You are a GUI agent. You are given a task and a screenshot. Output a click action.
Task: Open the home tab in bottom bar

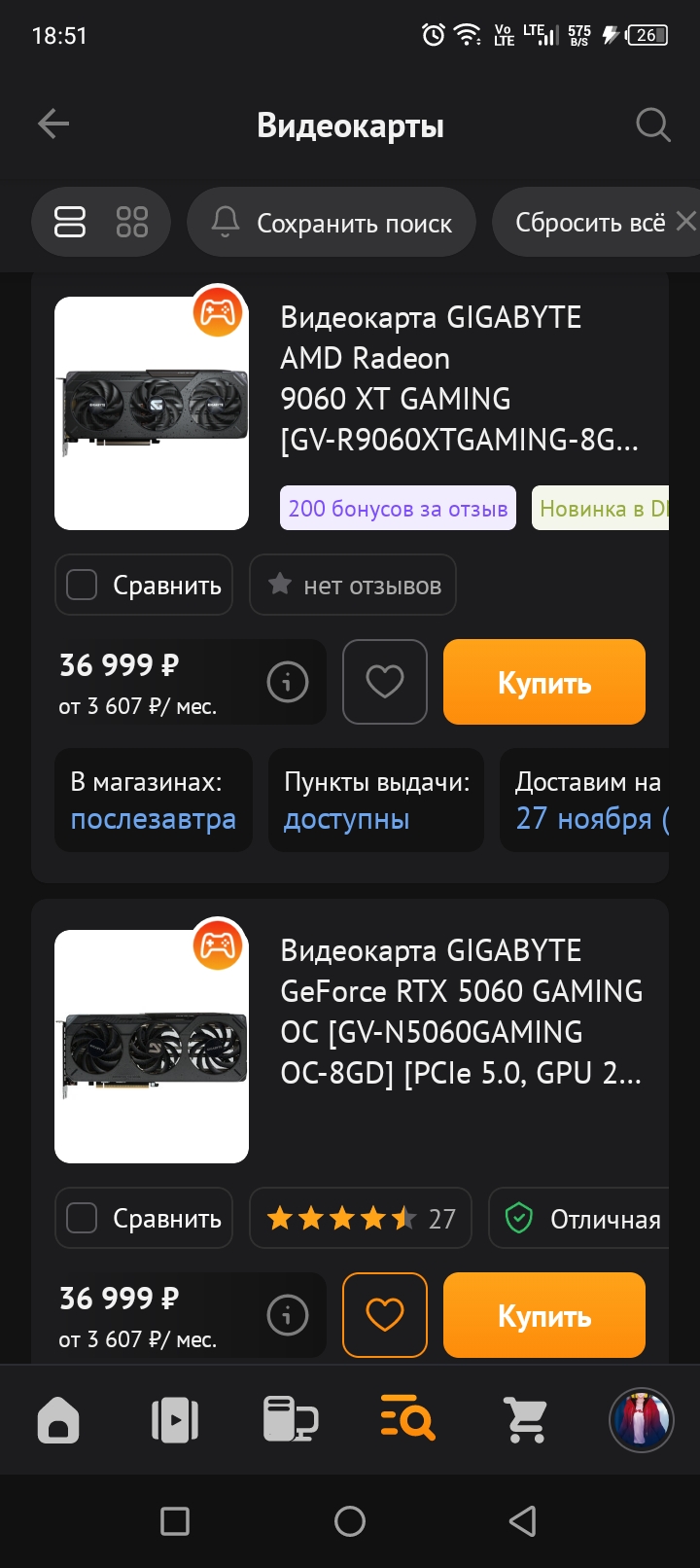(58, 1420)
